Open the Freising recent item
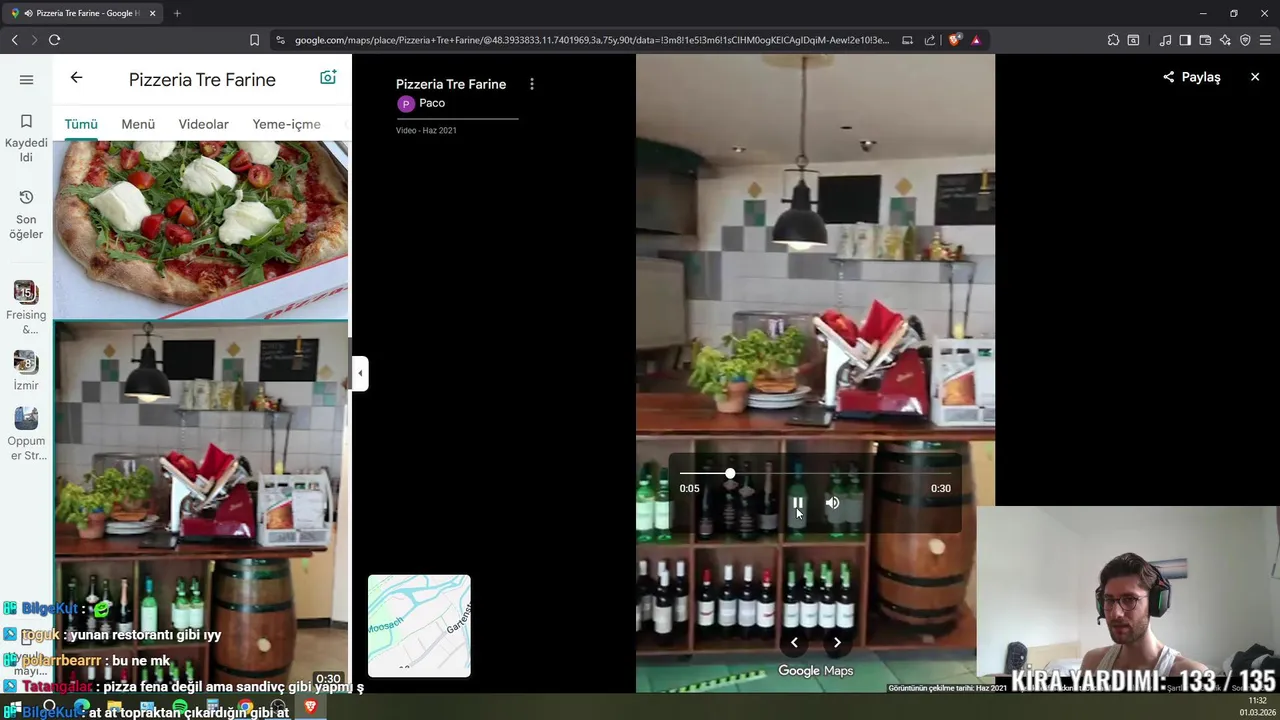1280x720 pixels. (x=26, y=307)
